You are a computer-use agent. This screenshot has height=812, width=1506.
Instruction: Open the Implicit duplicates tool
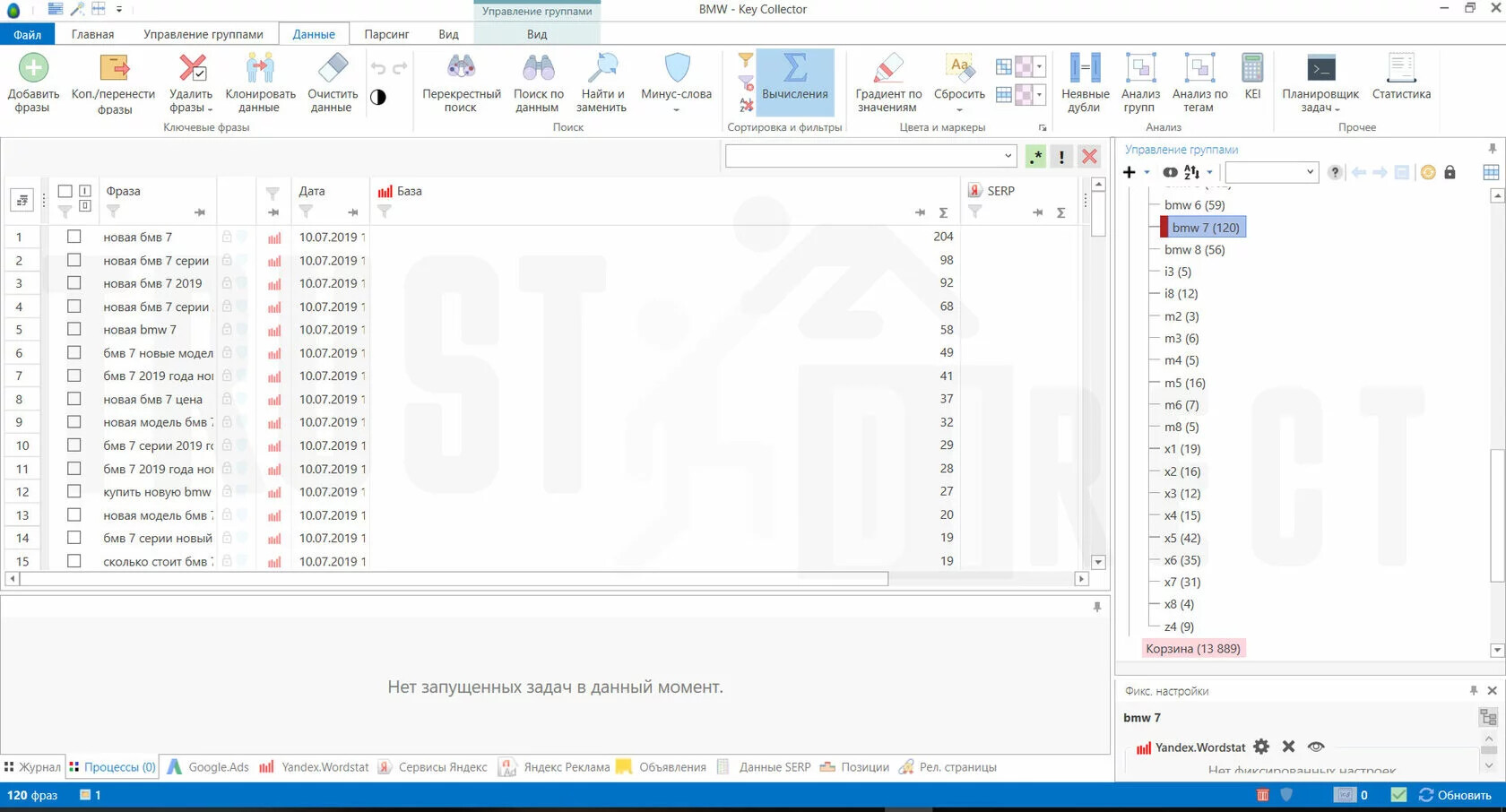pyautogui.click(x=1085, y=82)
